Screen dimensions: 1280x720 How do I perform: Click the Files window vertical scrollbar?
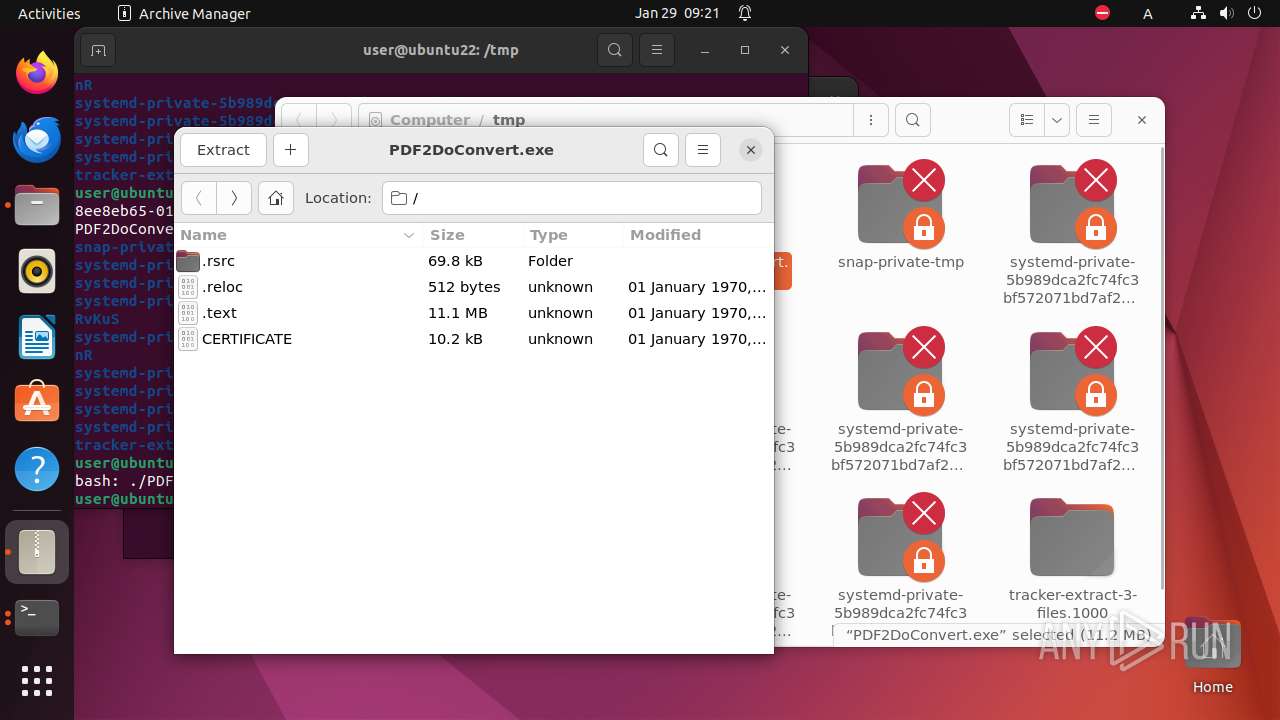pyautogui.click(x=1160, y=368)
